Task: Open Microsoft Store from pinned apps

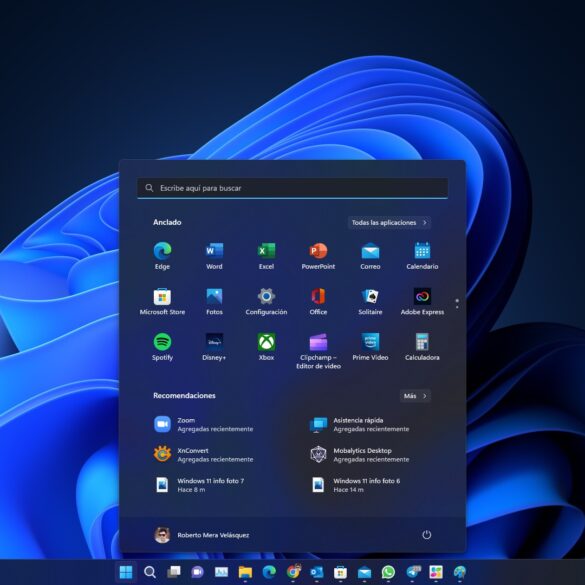Action: click(162, 301)
